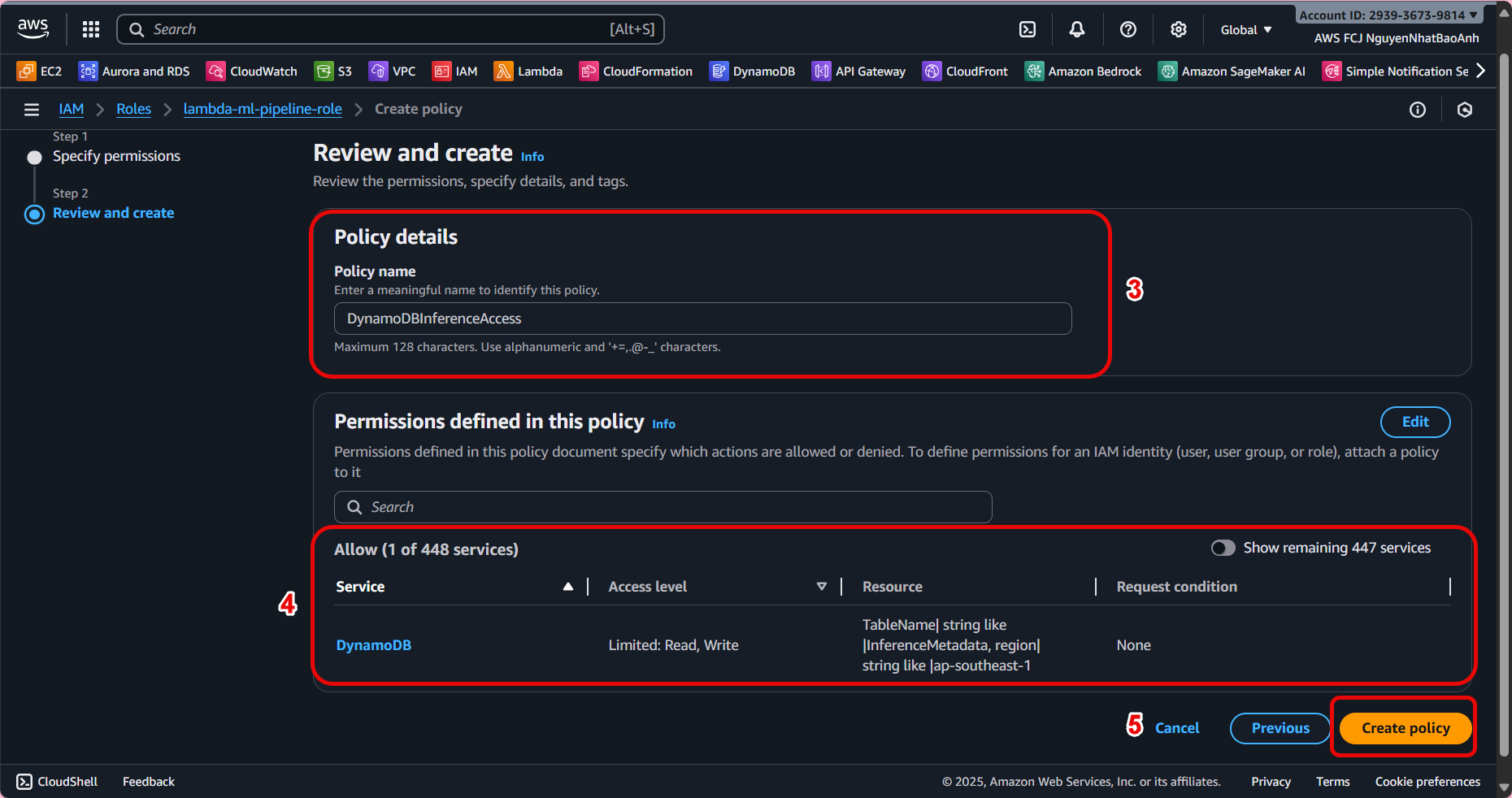Open S3 service shortcut

tap(333, 72)
